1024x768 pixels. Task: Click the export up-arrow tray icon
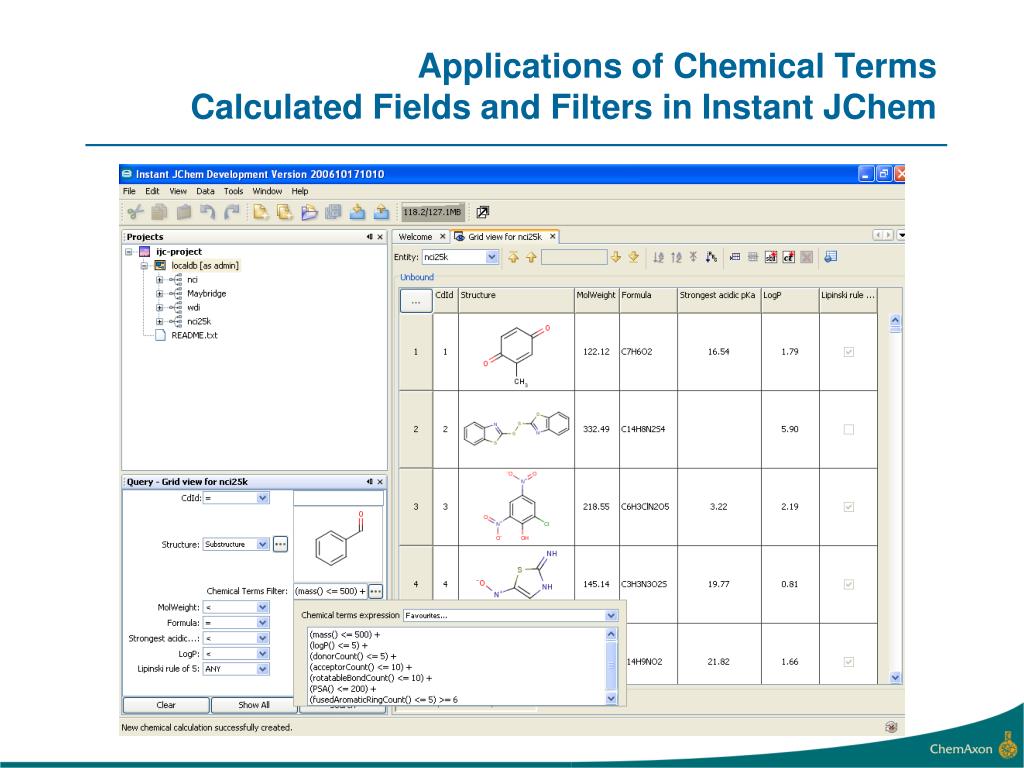coord(381,212)
